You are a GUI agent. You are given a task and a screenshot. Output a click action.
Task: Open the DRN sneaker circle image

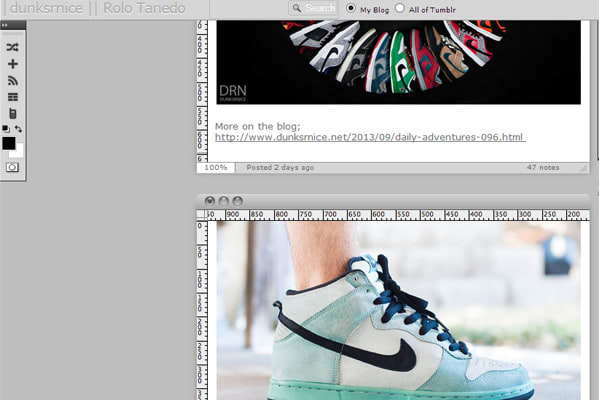398,62
